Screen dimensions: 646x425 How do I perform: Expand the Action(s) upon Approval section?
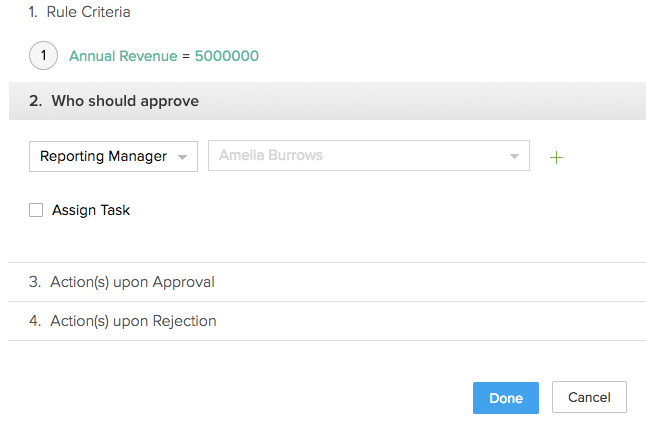coord(132,282)
